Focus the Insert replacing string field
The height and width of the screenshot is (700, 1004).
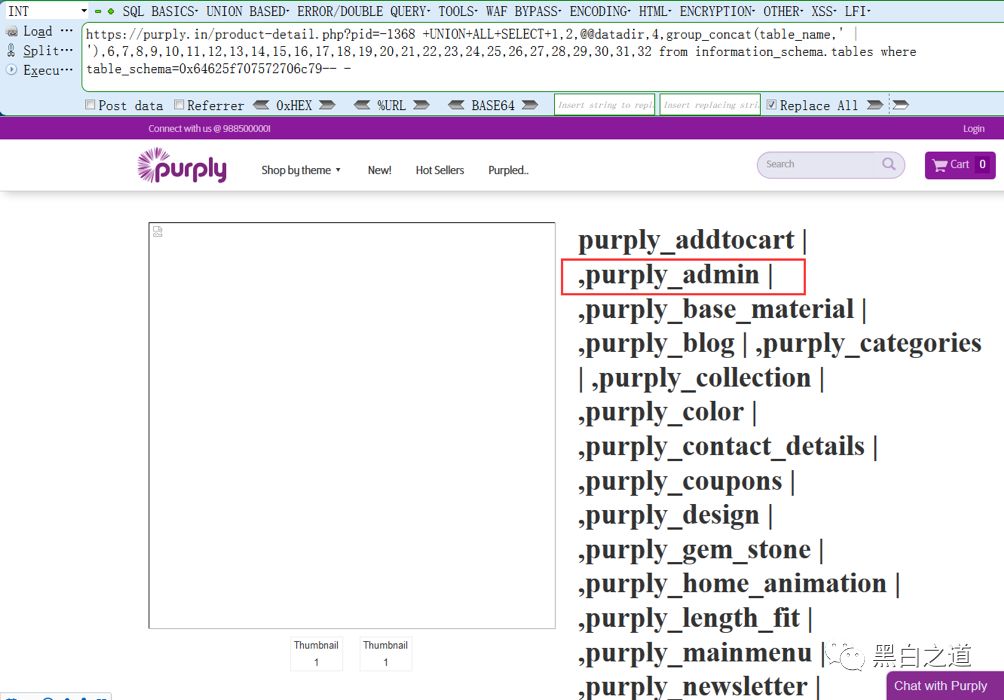(x=710, y=105)
